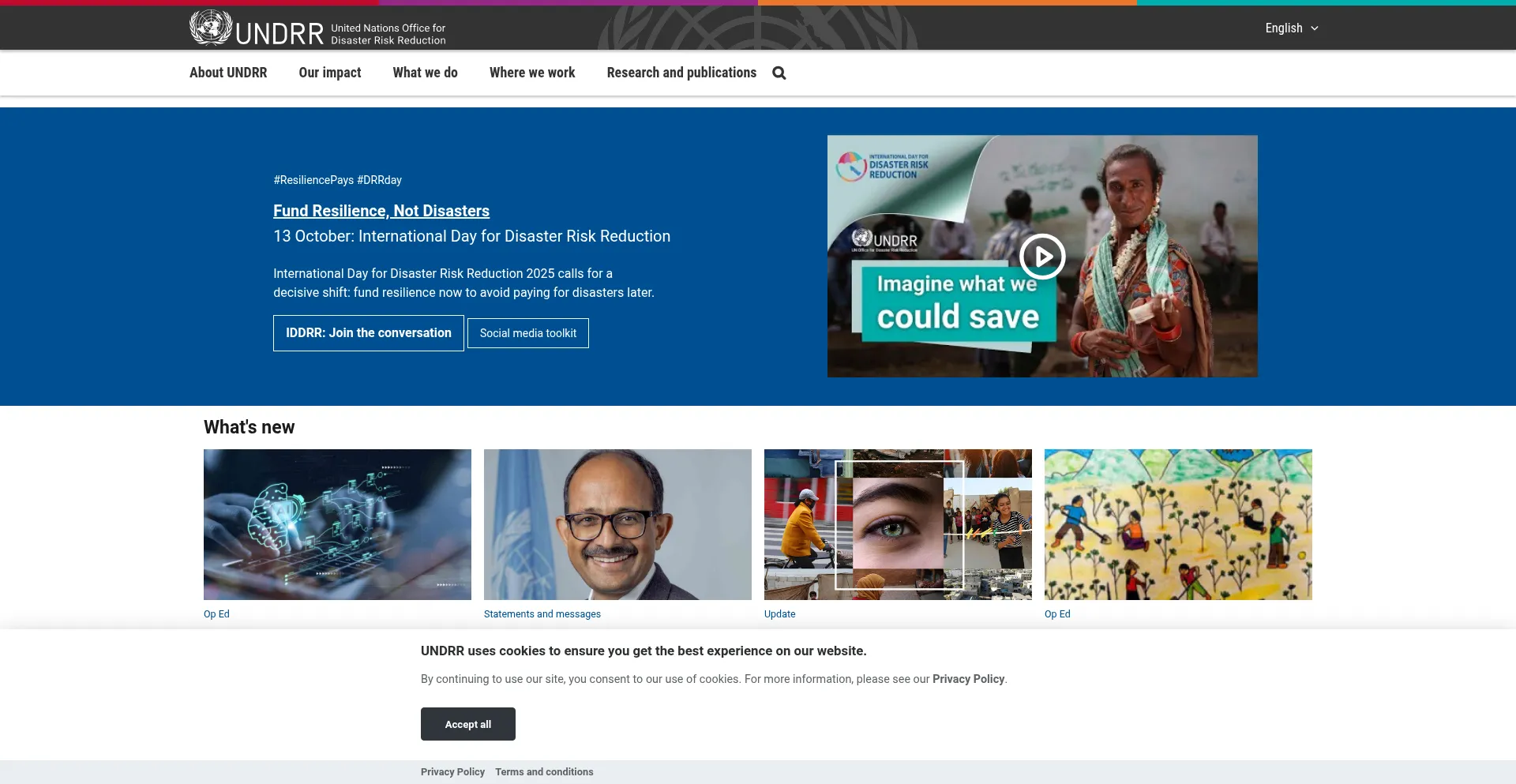Open Research and publications menu
The image size is (1516, 784).
pos(681,73)
